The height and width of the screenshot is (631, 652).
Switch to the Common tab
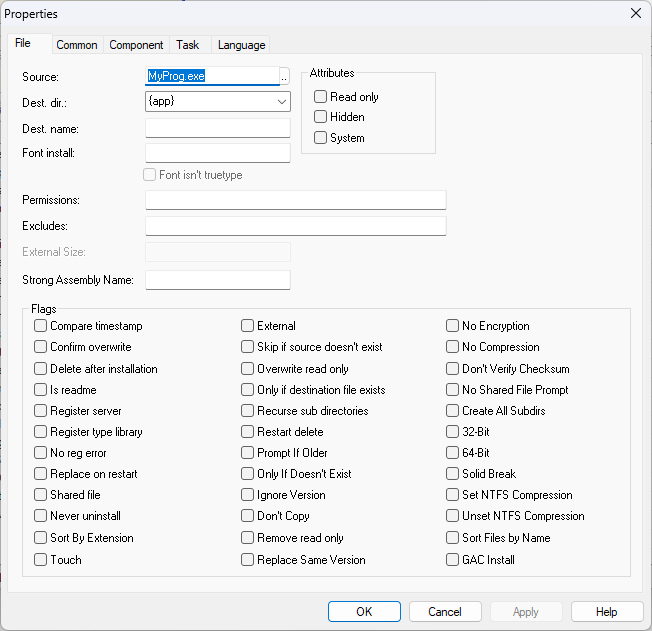tap(77, 45)
